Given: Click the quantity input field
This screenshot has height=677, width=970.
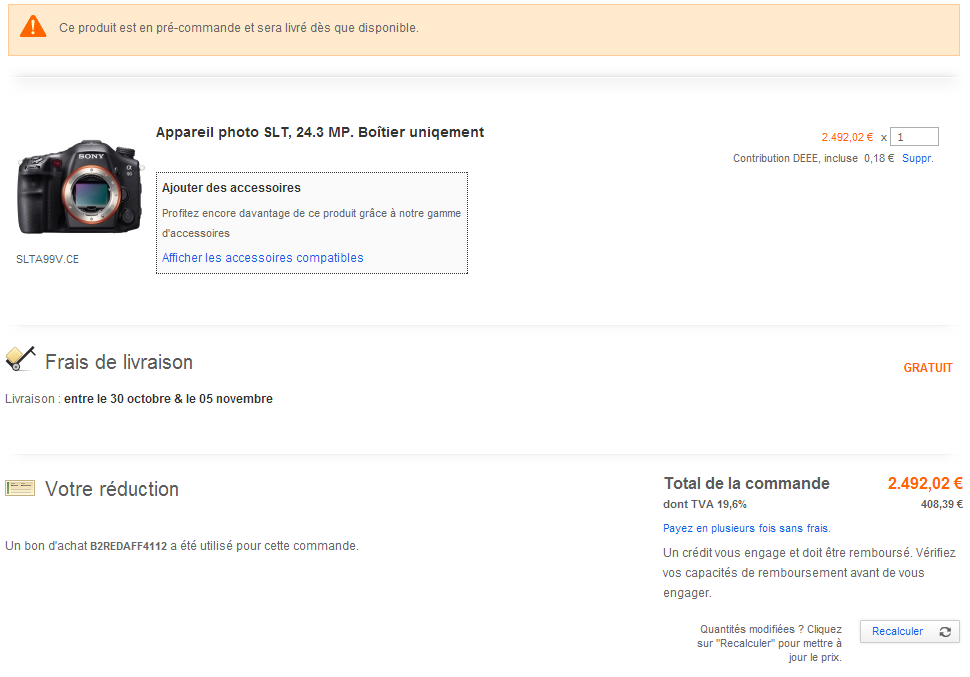Looking at the screenshot, I should (x=915, y=137).
